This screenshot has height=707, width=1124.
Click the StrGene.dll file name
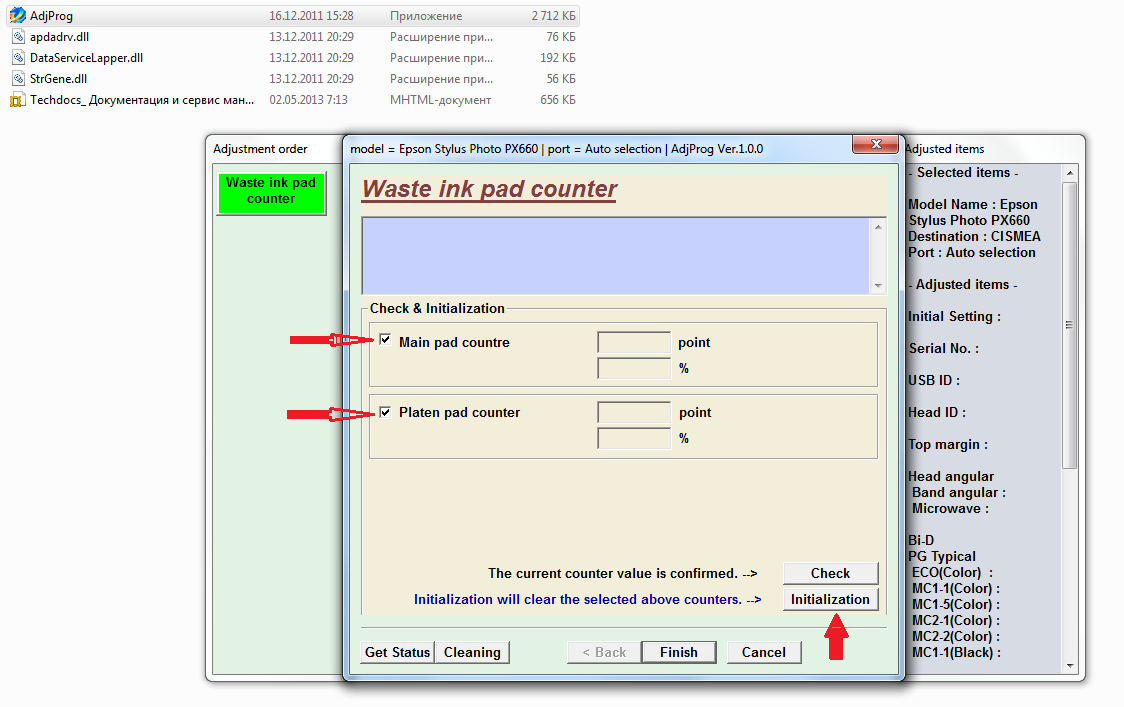(58, 78)
